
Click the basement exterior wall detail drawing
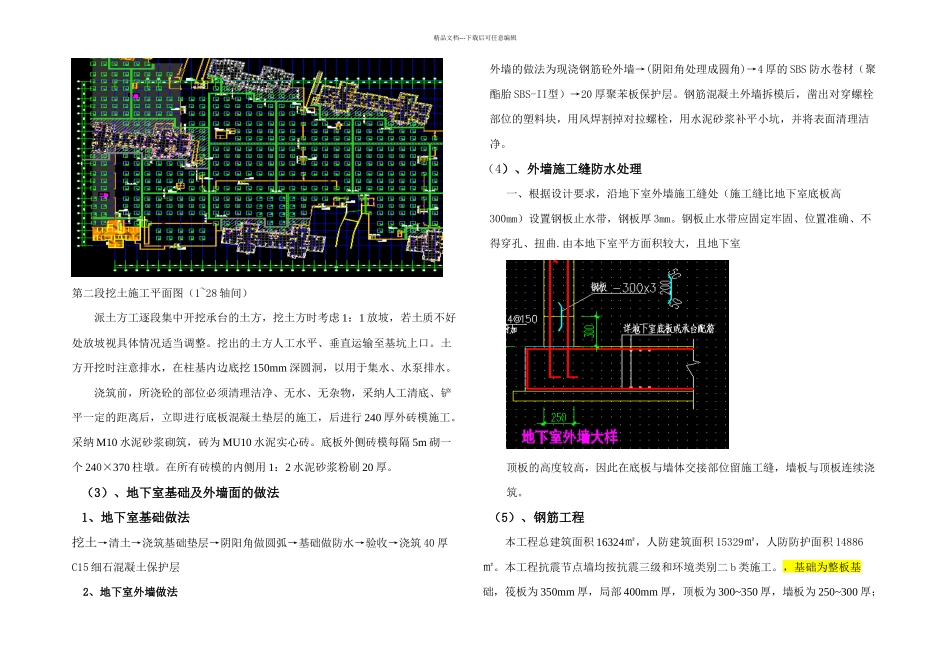coord(617,354)
